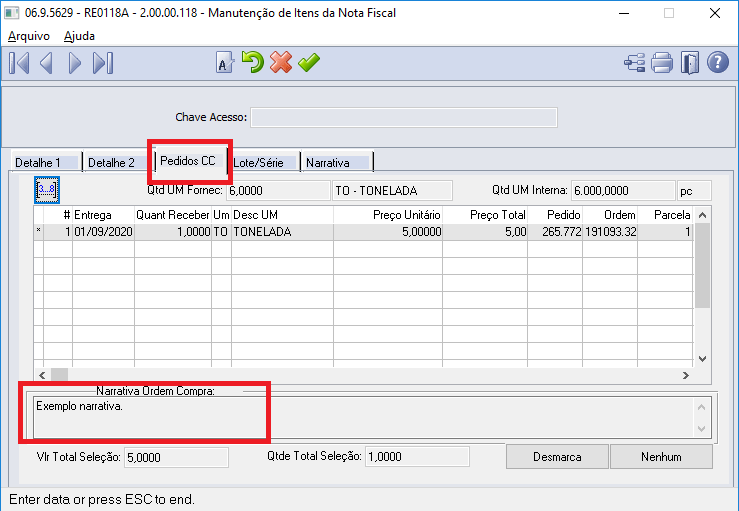Click grid horizontal scroll left arrow

[x=42, y=375]
